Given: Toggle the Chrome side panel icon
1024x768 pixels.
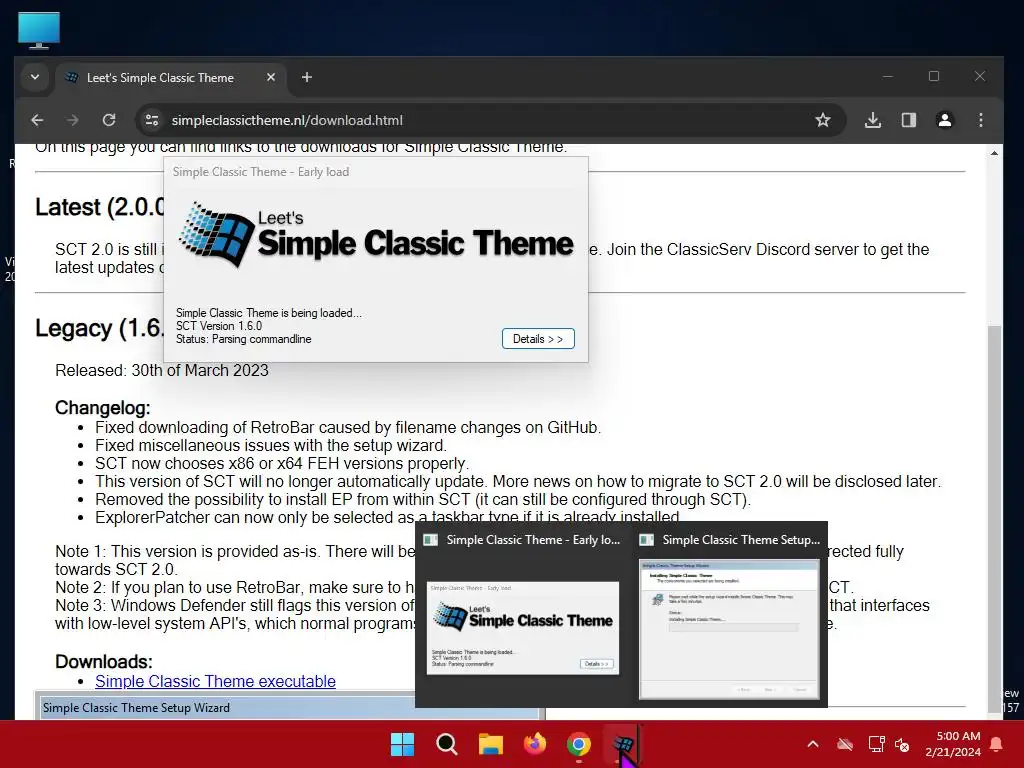Looking at the screenshot, I should click(908, 120).
